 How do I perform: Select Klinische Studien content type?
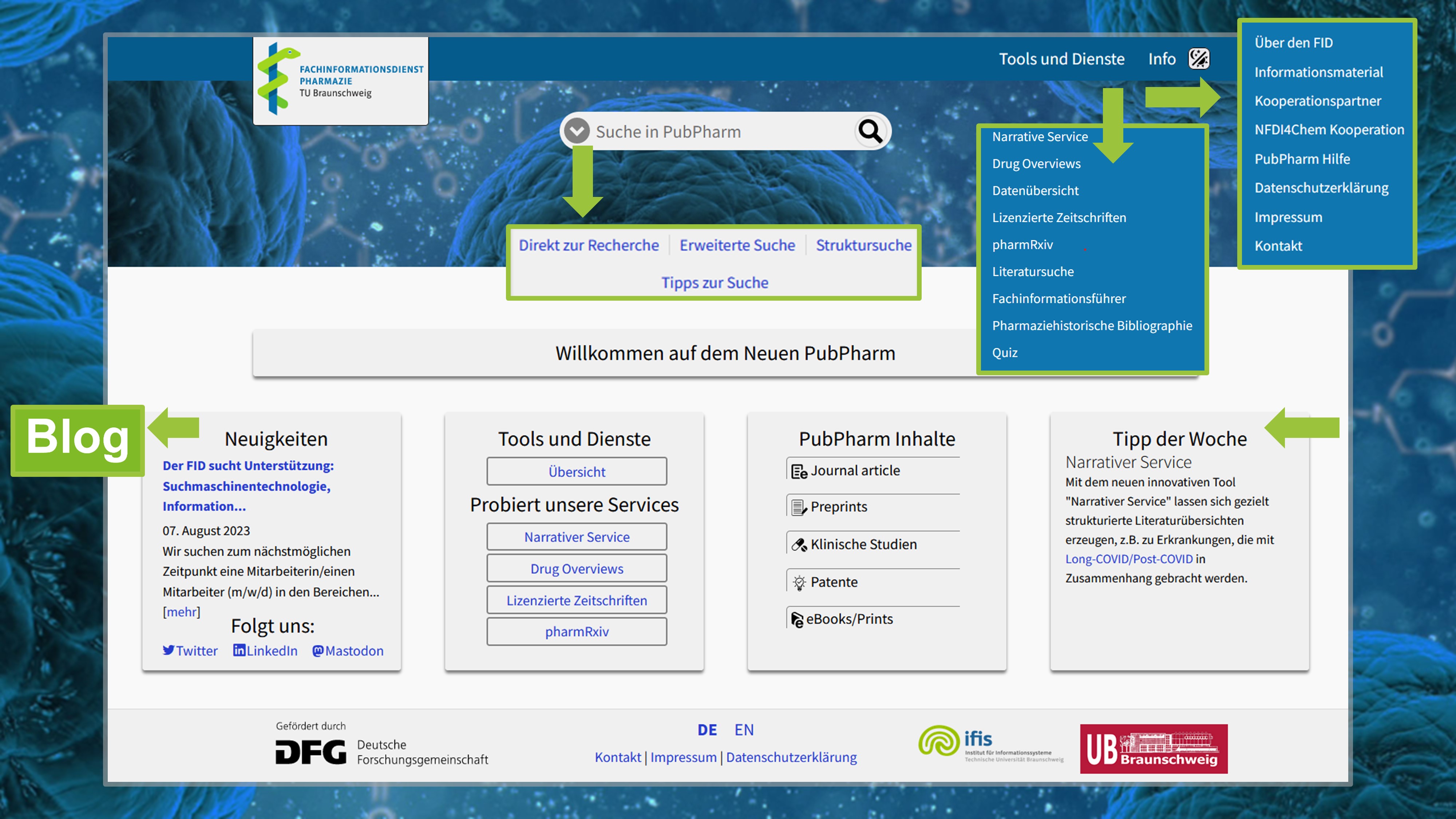[863, 544]
